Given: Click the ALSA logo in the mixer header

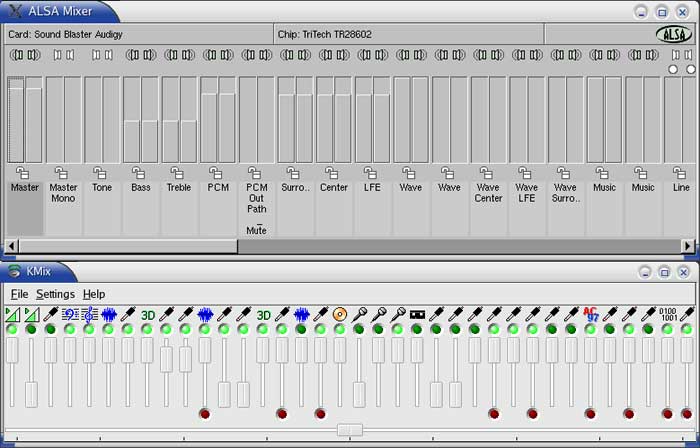Looking at the screenshot, I should [x=674, y=34].
